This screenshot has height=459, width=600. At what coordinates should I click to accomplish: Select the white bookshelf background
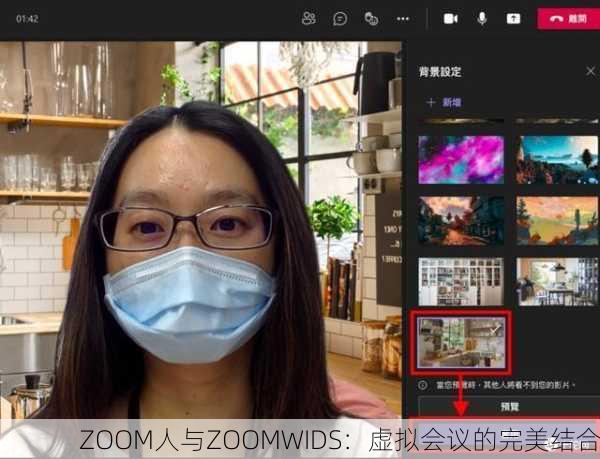(x=461, y=282)
